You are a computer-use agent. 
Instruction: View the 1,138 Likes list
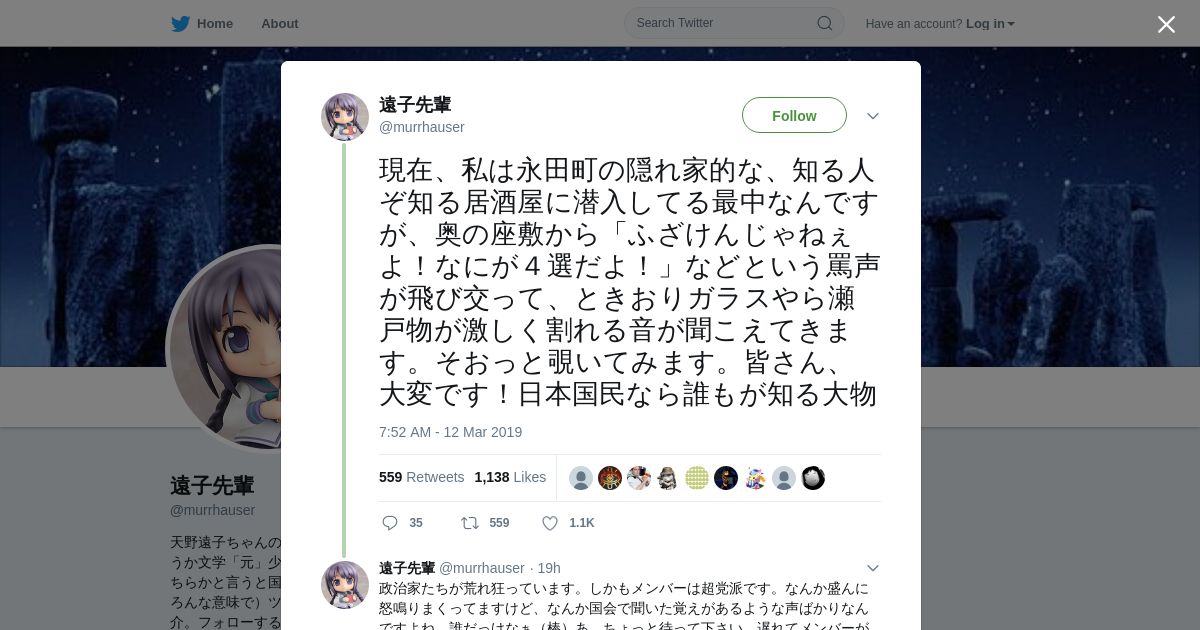510,477
